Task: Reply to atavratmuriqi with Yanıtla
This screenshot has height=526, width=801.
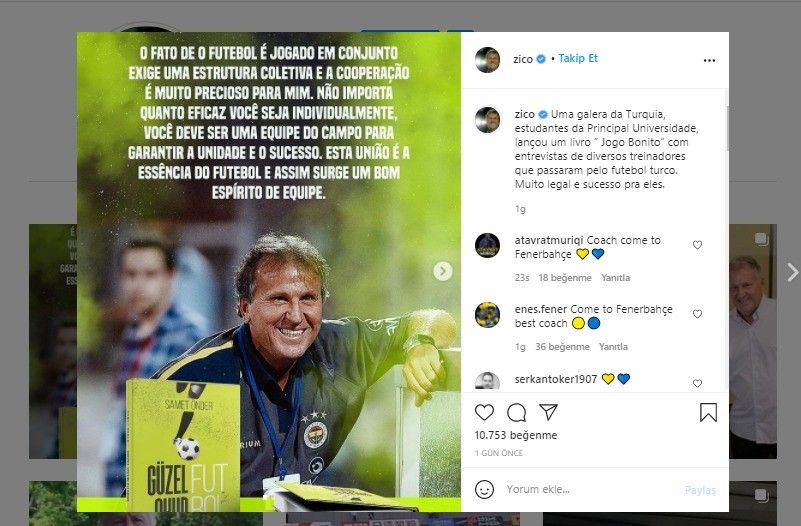Action: (x=616, y=278)
